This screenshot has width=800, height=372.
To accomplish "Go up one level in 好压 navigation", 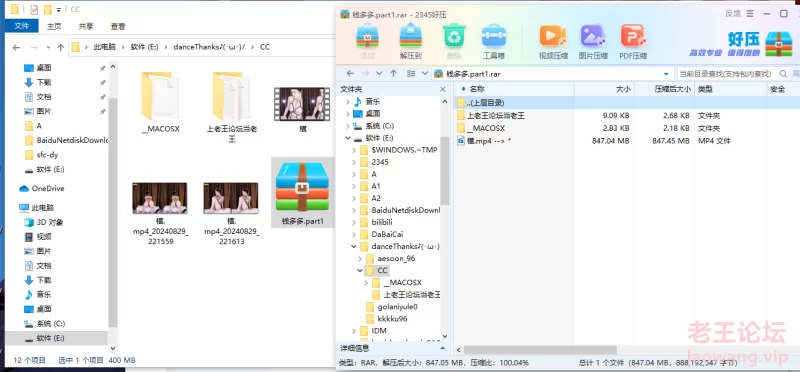I will pyautogui.click(x=393, y=73).
